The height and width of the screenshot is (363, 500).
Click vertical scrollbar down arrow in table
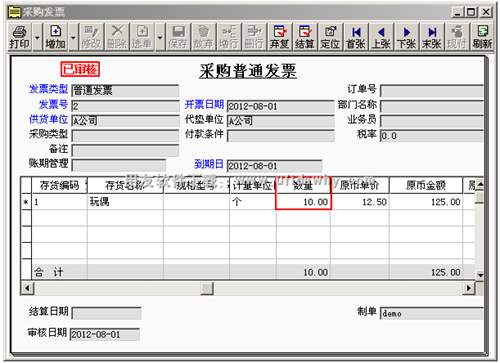tap(480, 275)
